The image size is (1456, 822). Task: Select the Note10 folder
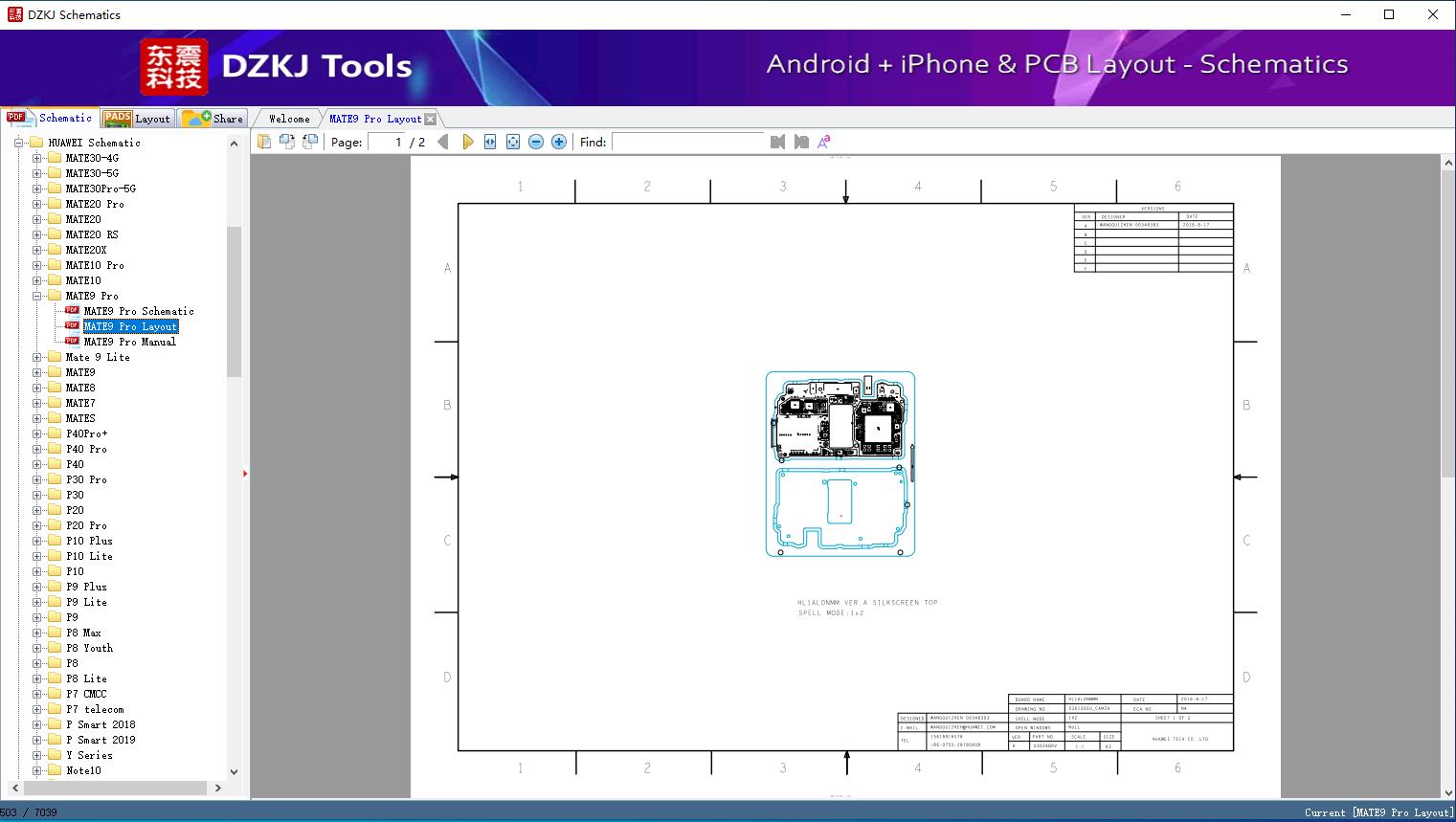83,770
